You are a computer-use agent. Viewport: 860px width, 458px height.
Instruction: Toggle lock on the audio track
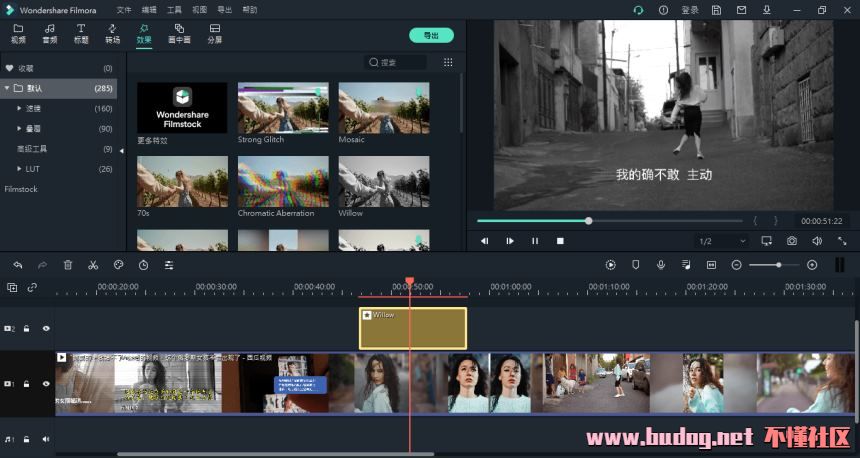click(27, 439)
